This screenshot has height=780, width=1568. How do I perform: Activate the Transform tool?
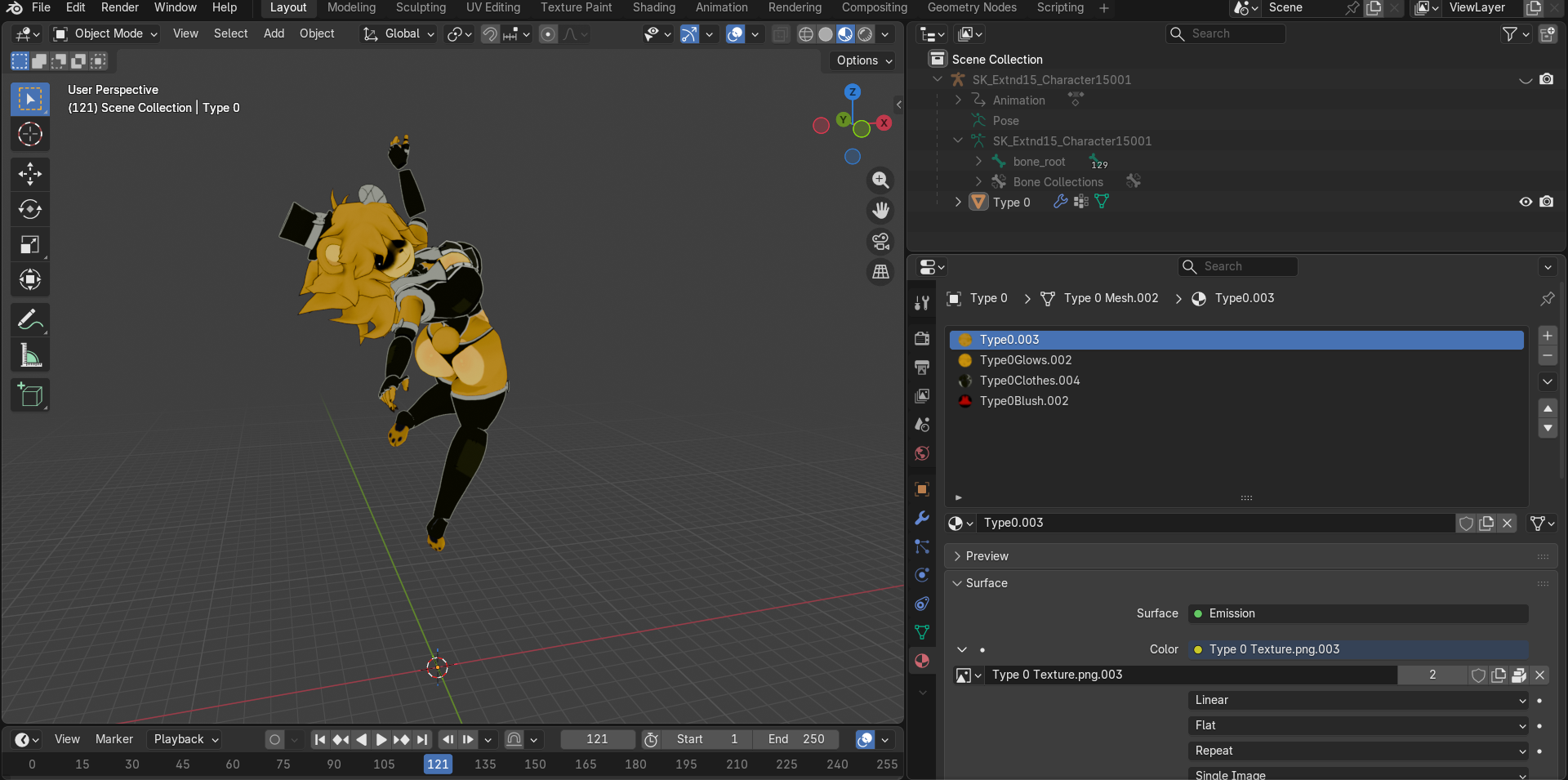coord(30,279)
